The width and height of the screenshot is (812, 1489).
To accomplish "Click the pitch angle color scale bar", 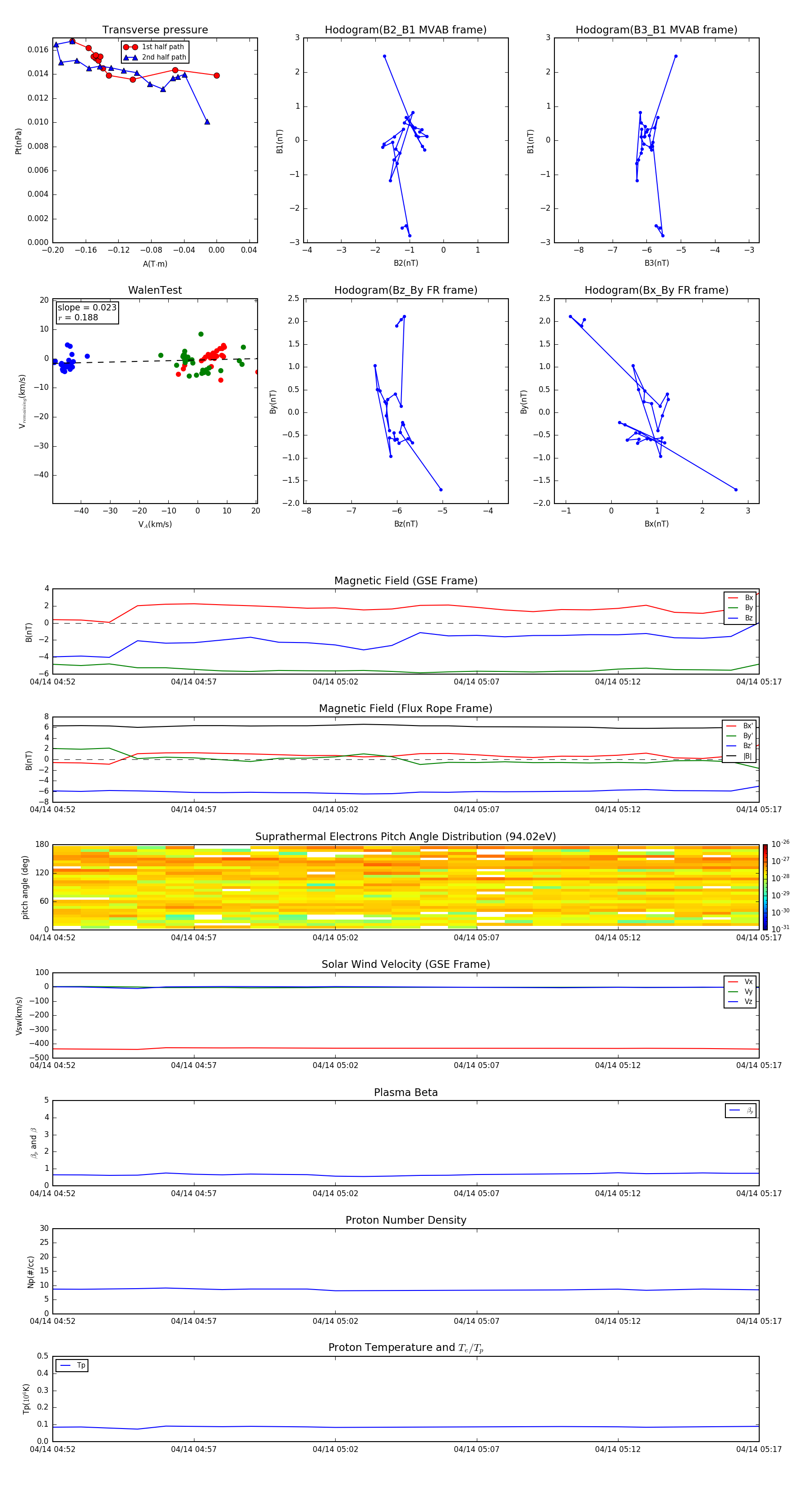I will tap(765, 887).
